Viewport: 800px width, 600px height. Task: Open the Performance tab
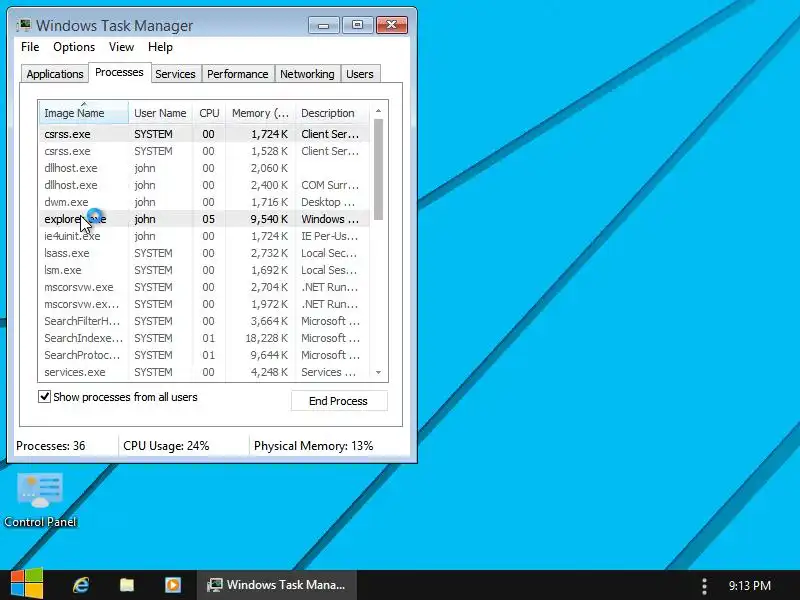tap(238, 74)
